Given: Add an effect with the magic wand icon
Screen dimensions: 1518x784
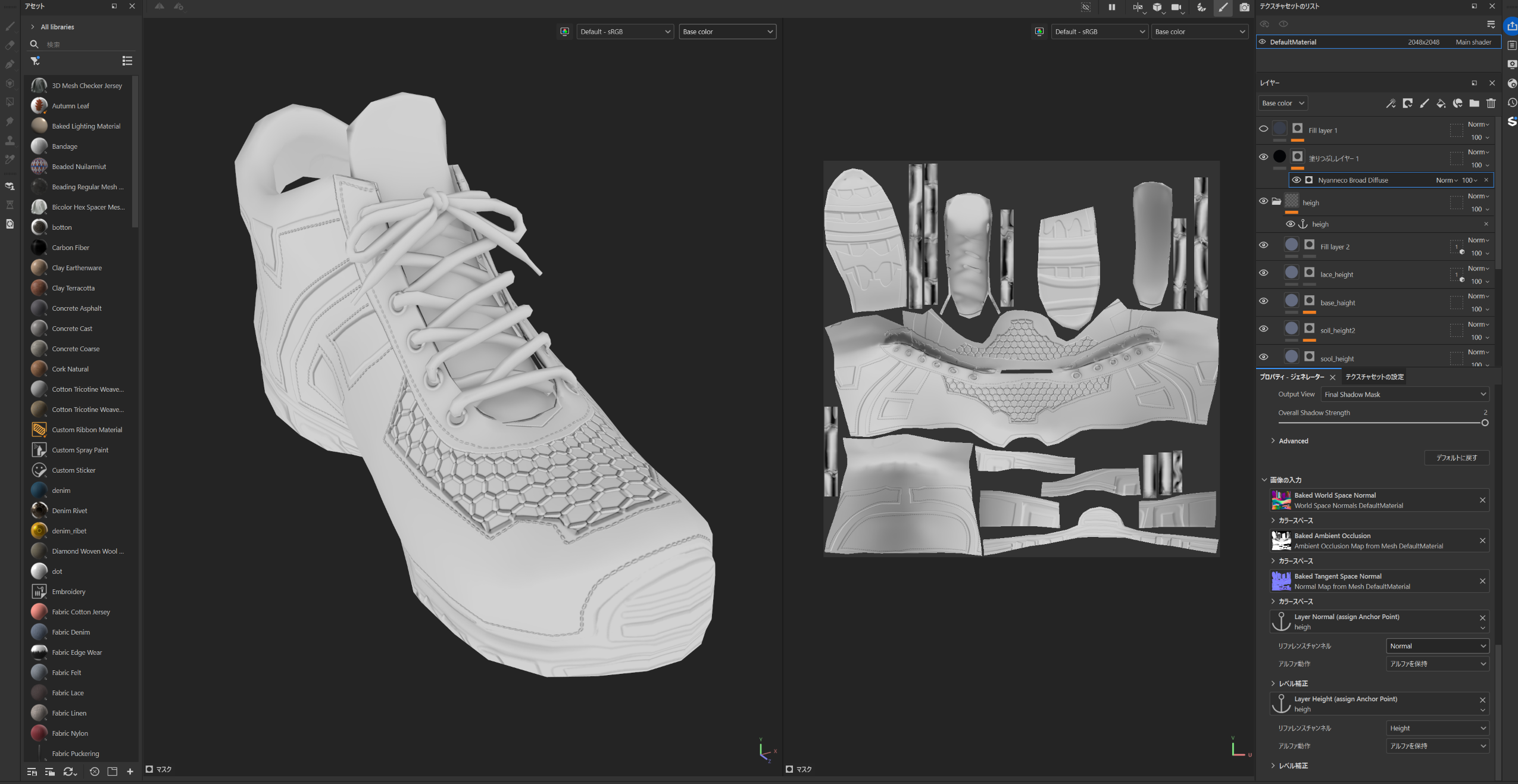Looking at the screenshot, I should coord(1391,103).
